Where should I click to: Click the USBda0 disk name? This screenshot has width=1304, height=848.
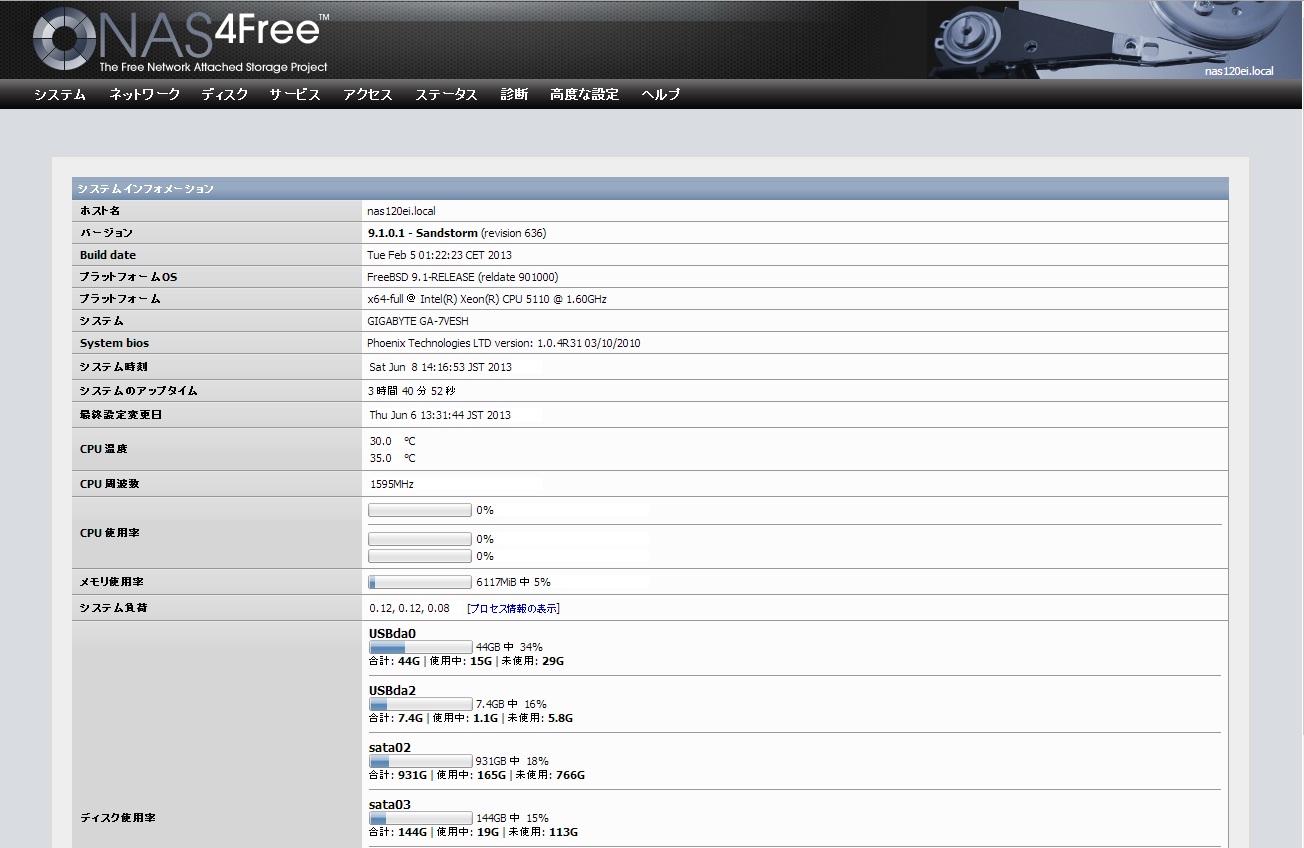click(x=392, y=633)
